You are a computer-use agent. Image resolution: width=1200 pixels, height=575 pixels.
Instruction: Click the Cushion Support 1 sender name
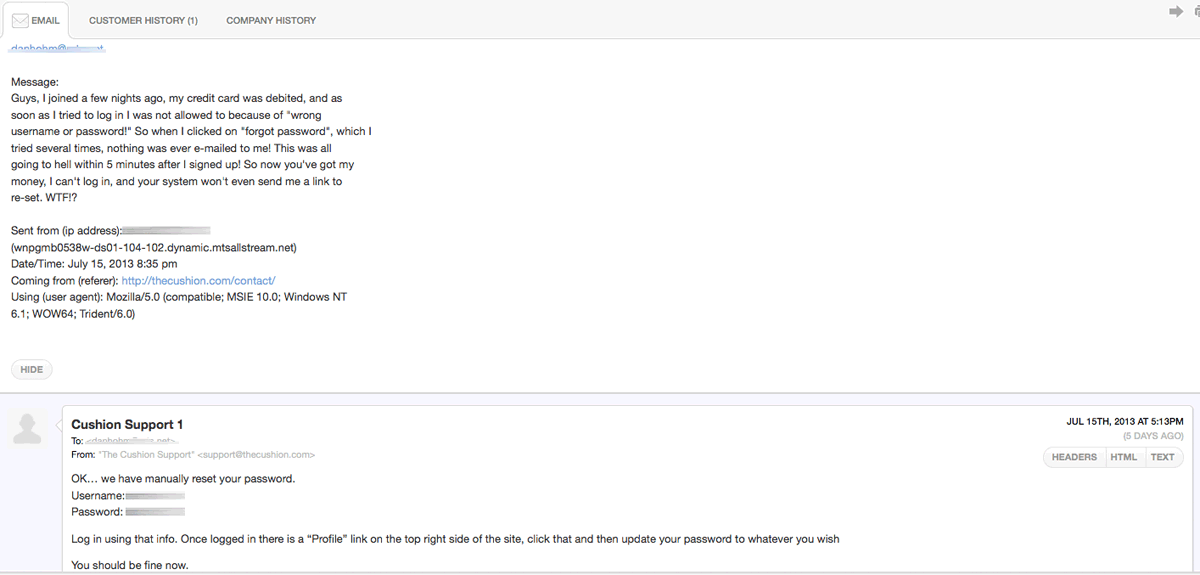point(127,425)
